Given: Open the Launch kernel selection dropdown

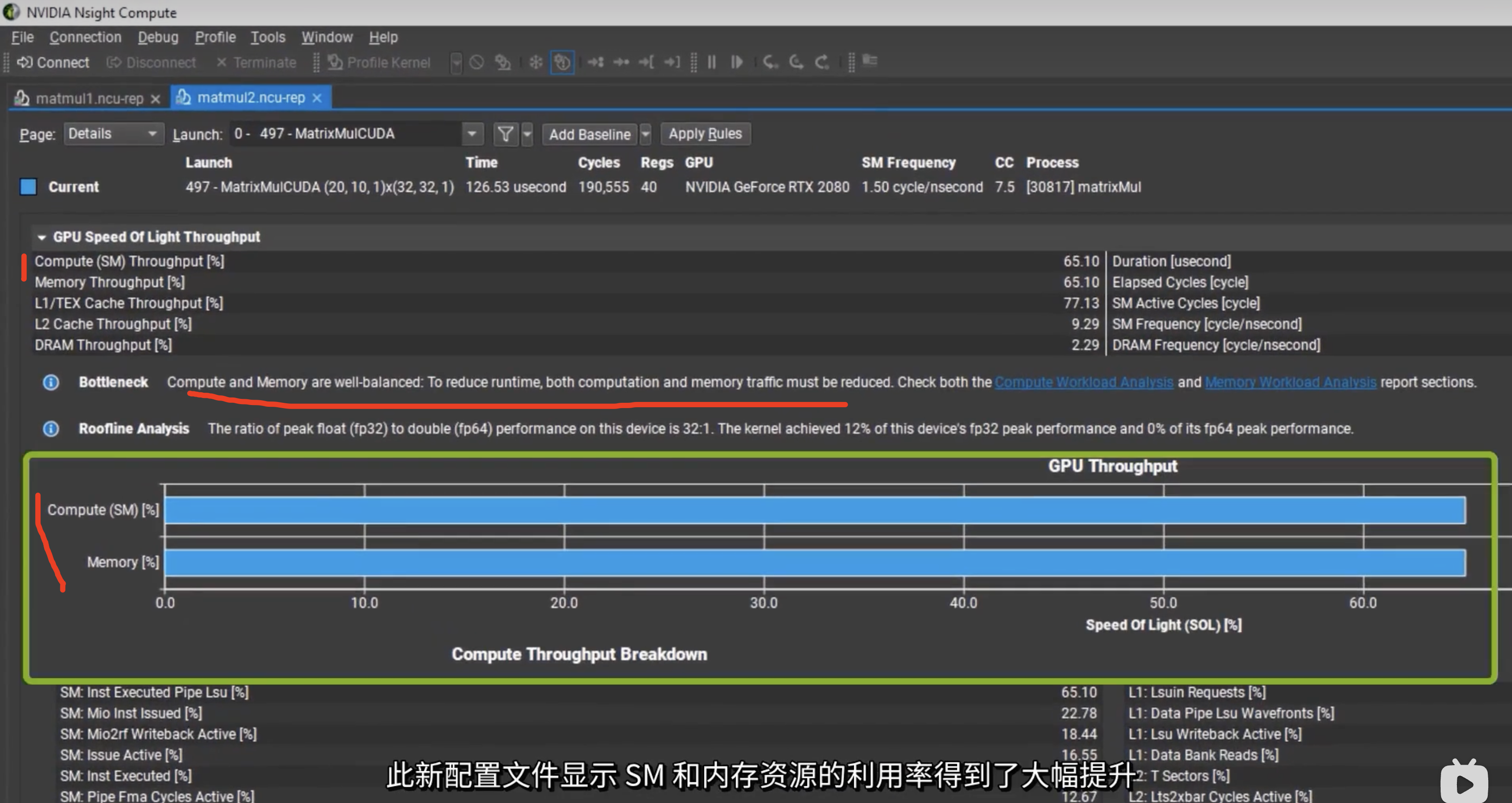Looking at the screenshot, I should 471,134.
